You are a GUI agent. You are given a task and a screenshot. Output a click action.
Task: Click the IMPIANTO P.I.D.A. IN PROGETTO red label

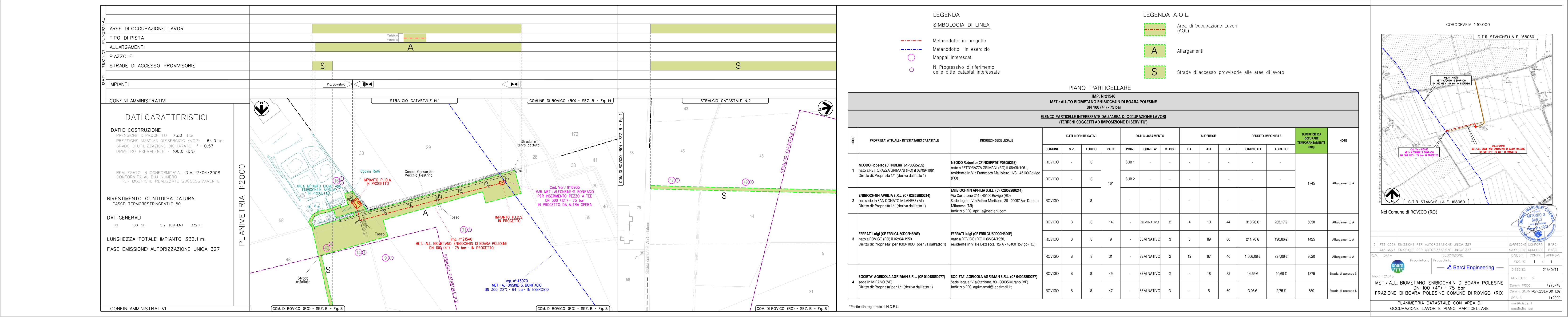pyautogui.click(x=377, y=182)
